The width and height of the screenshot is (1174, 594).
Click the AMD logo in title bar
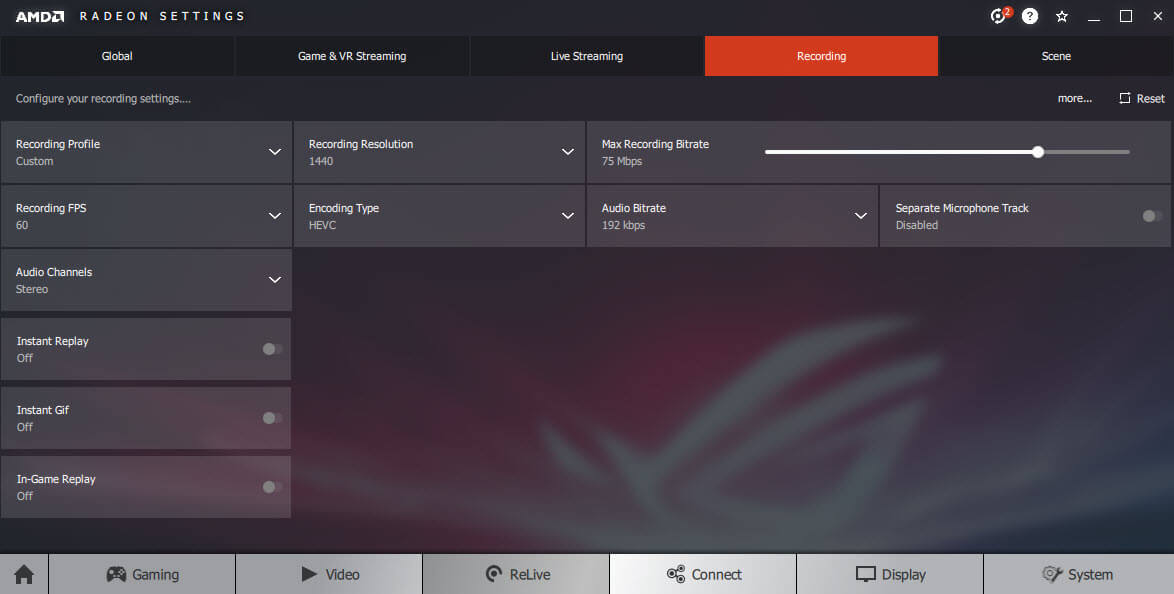point(40,16)
